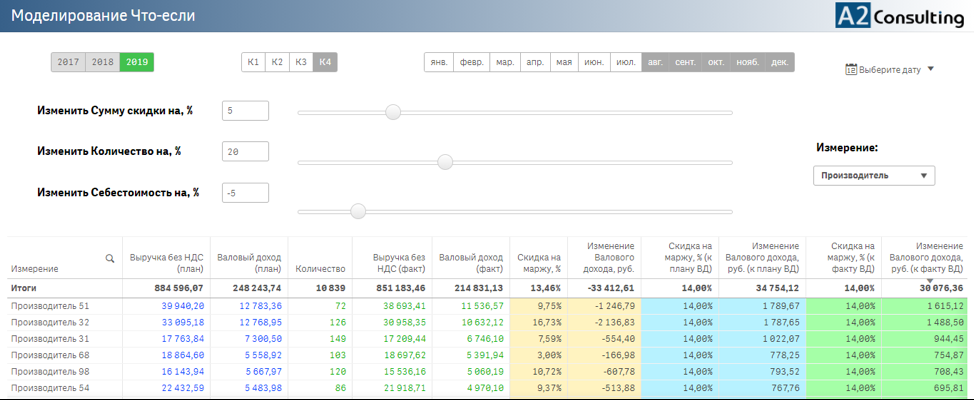Click the Себестоимость slider handle
This screenshot has height=400, width=974.
pos(358,211)
